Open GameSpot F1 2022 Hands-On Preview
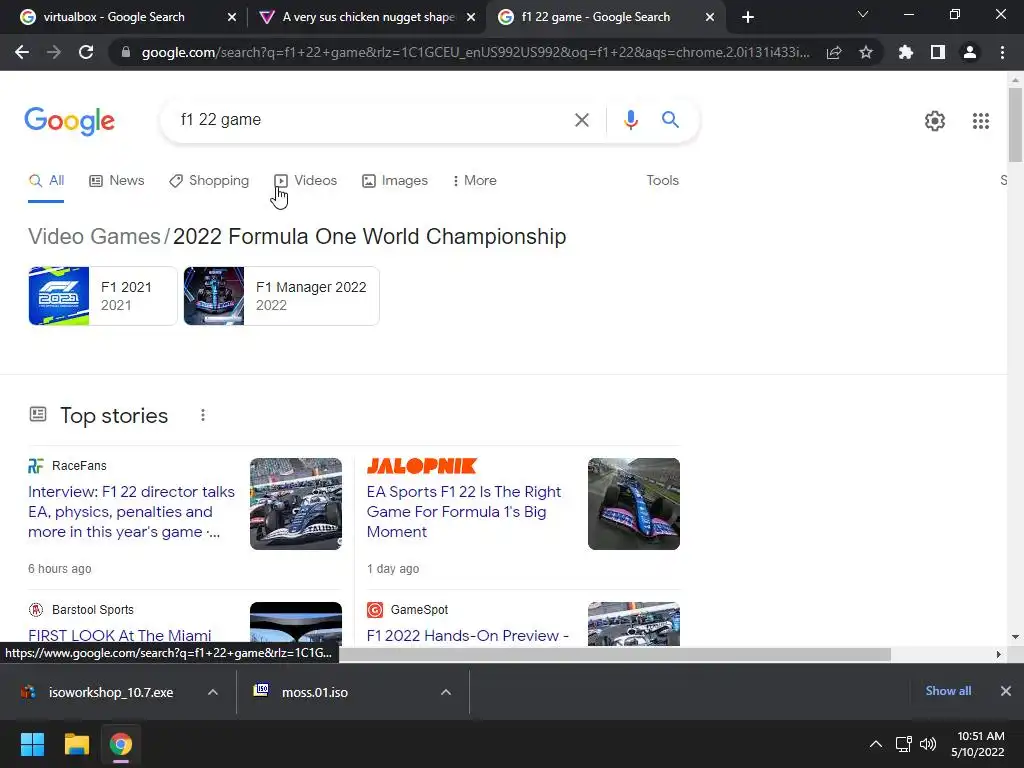Image resolution: width=1024 pixels, height=768 pixels. tap(468, 635)
